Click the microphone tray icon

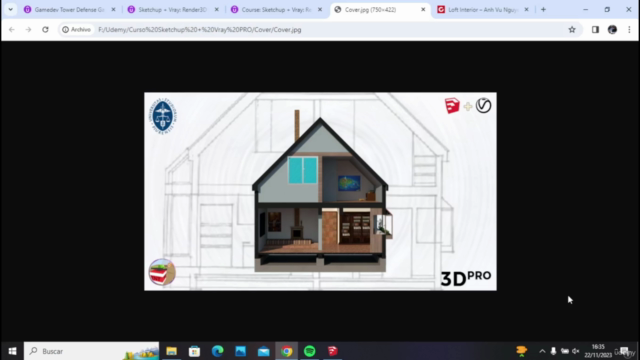tap(553, 351)
